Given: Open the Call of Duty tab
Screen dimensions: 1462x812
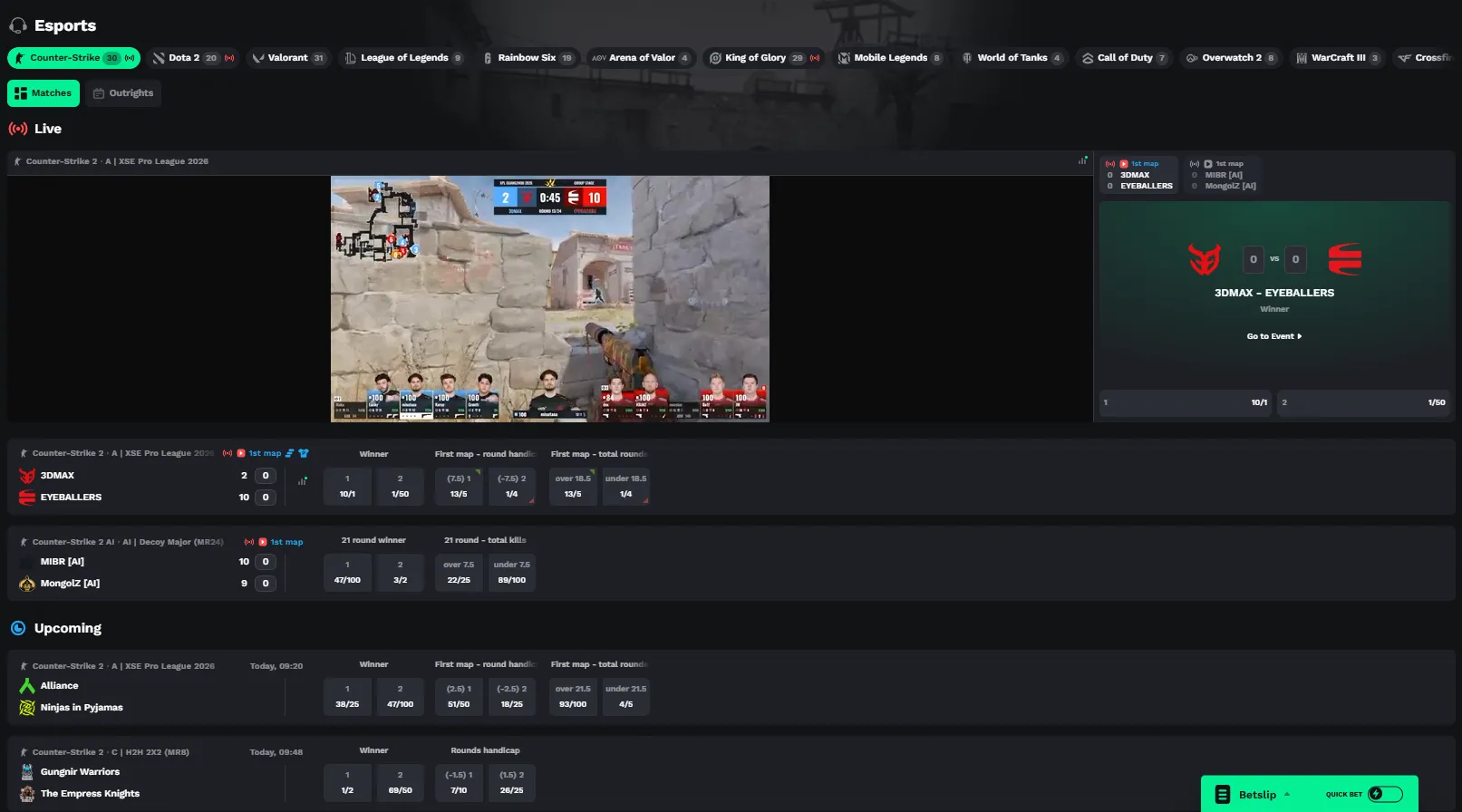Looking at the screenshot, I should coord(1124,58).
